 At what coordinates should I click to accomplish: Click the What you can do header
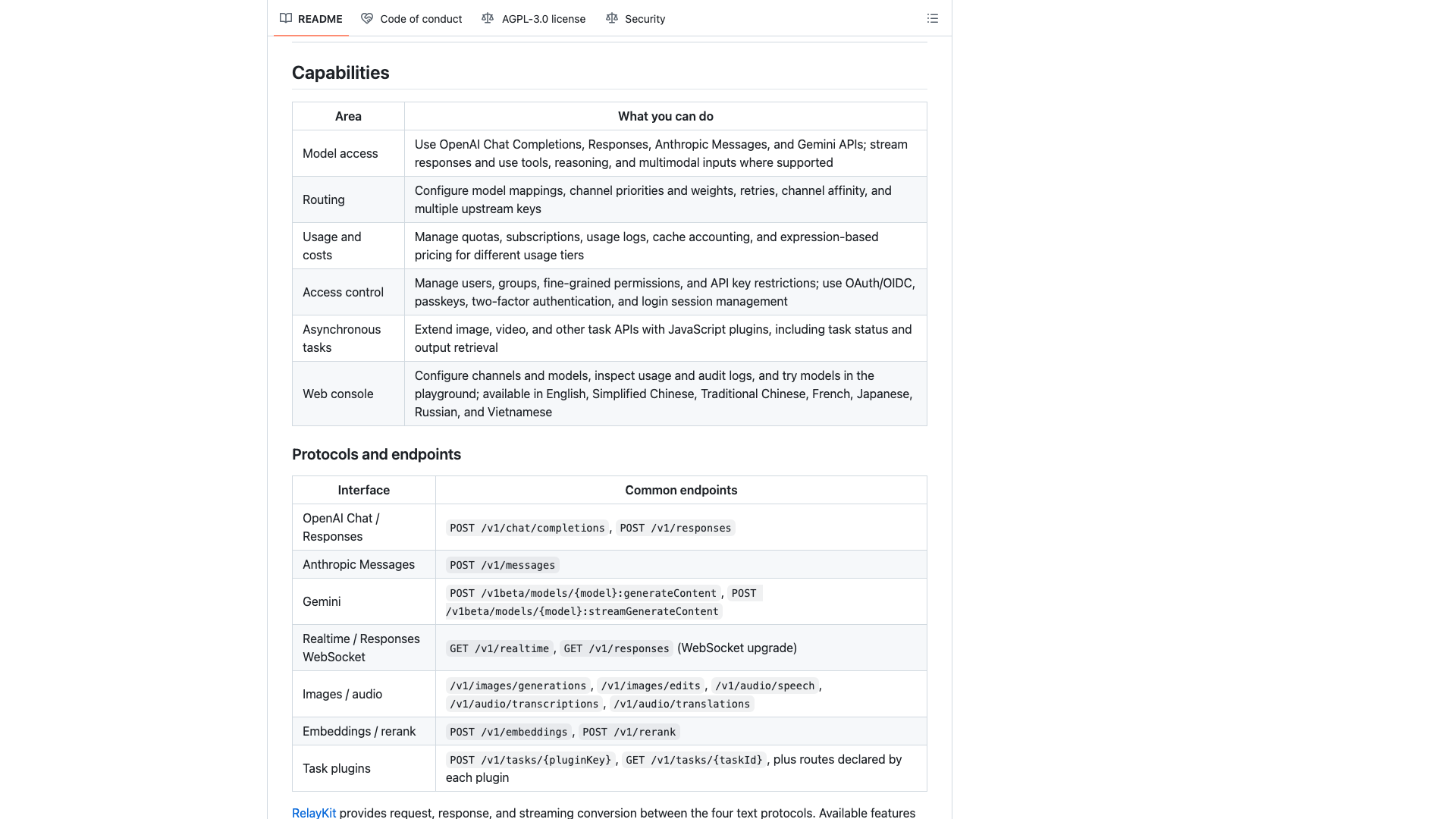tap(665, 116)
